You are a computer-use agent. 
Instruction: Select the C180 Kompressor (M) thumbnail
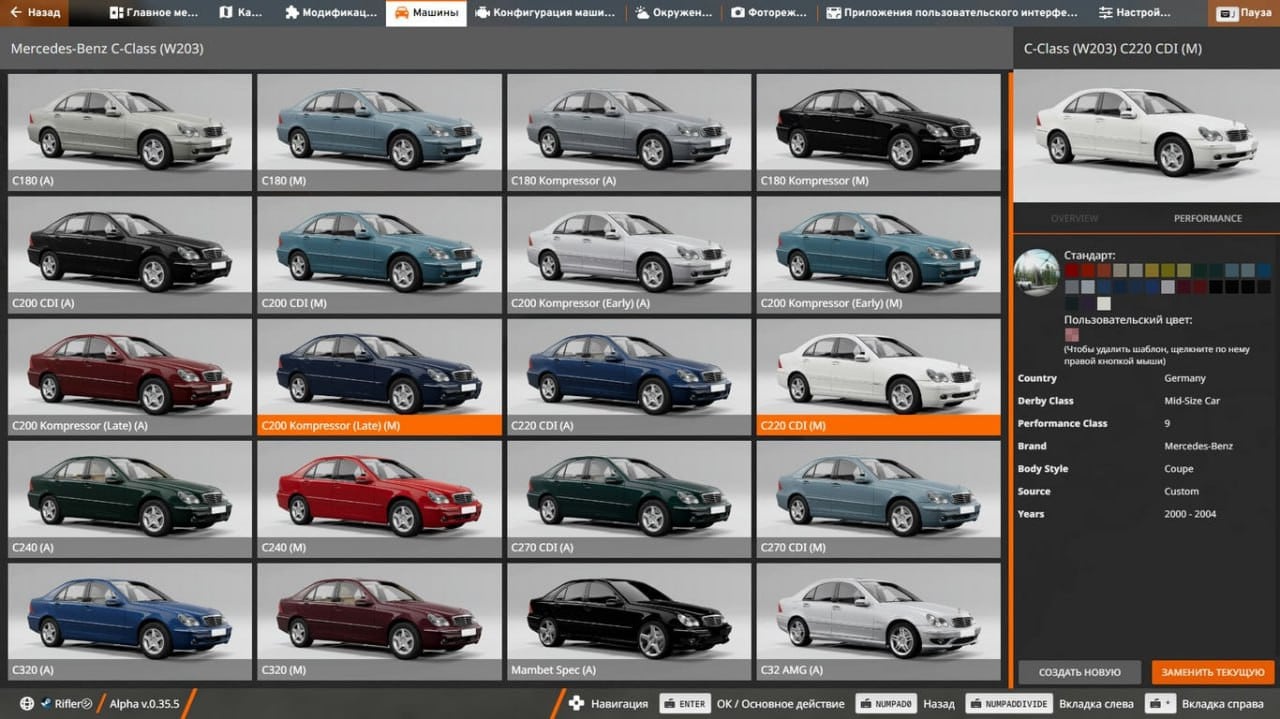tap(879, 132)
